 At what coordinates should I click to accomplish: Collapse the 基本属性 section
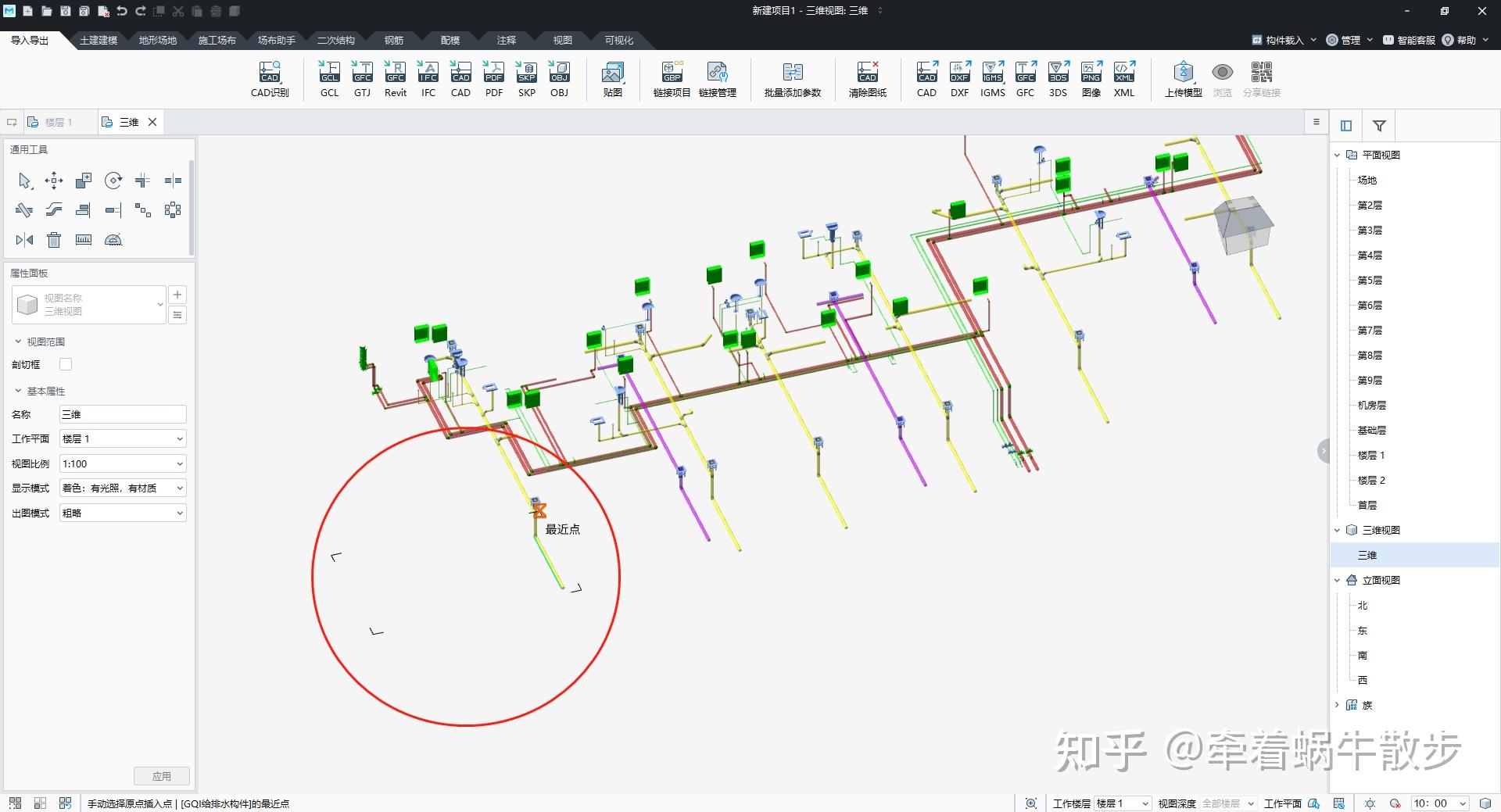(19, 391)
